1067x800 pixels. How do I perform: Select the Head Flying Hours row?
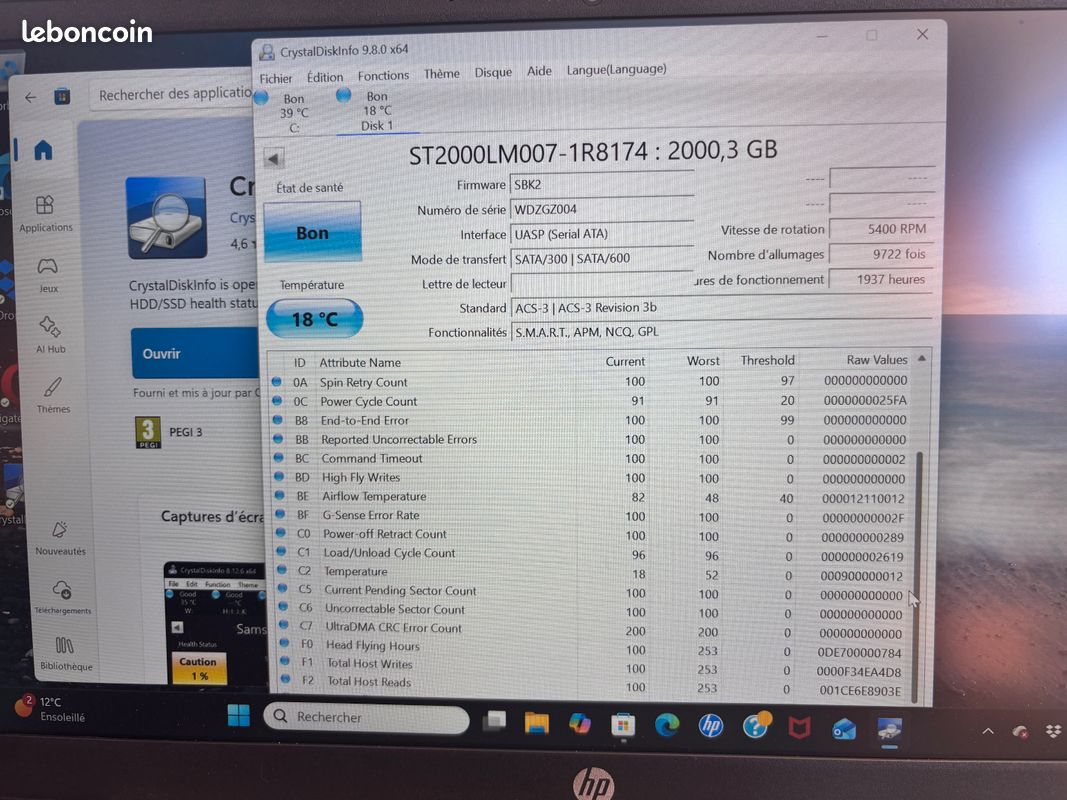tap(591, 648)
